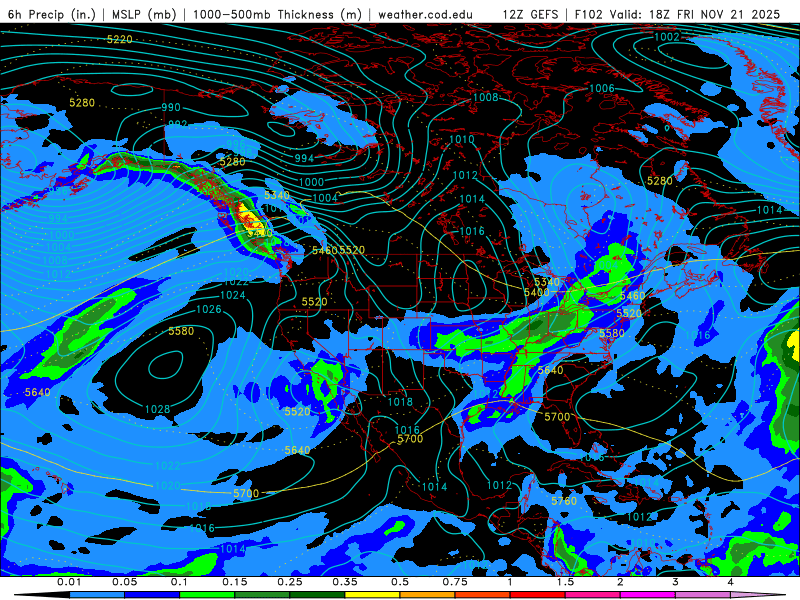This screenshot has width=800, height=600.
Task: Select the medium green 0.15–0.25 legend swatch
Action: pos(262,595)
